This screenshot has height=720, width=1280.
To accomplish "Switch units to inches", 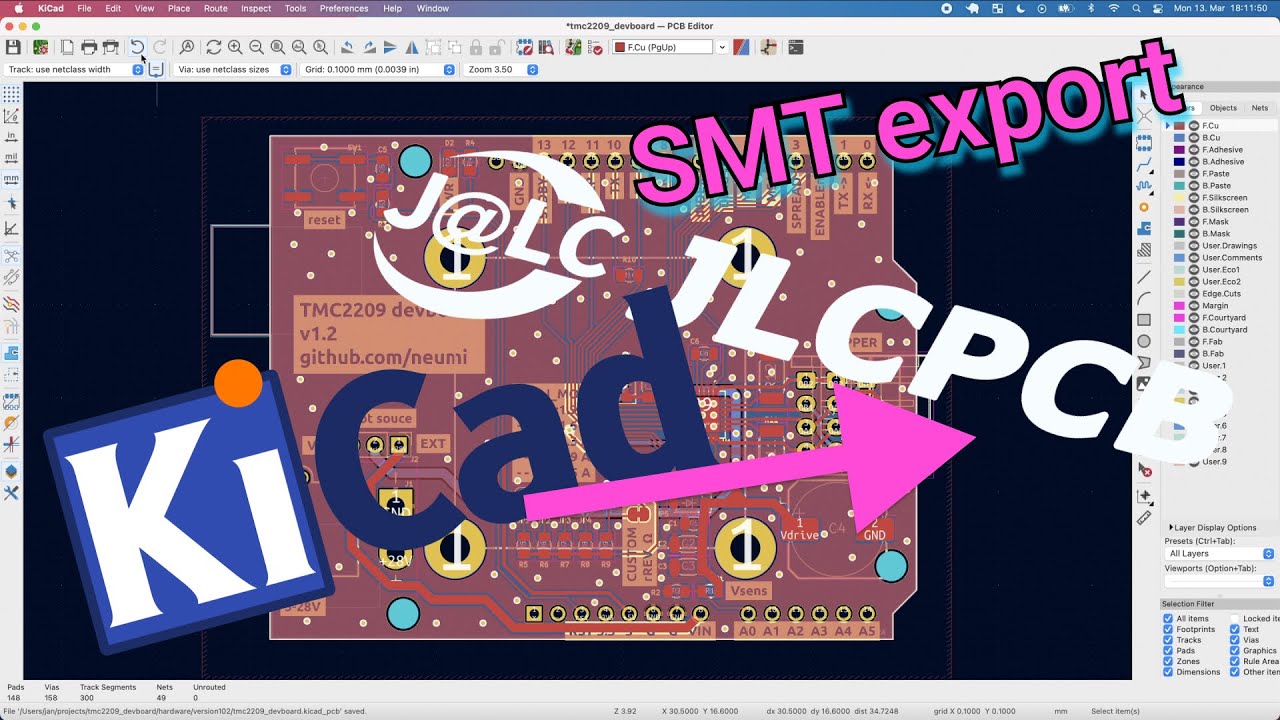I will click(11, 136).
